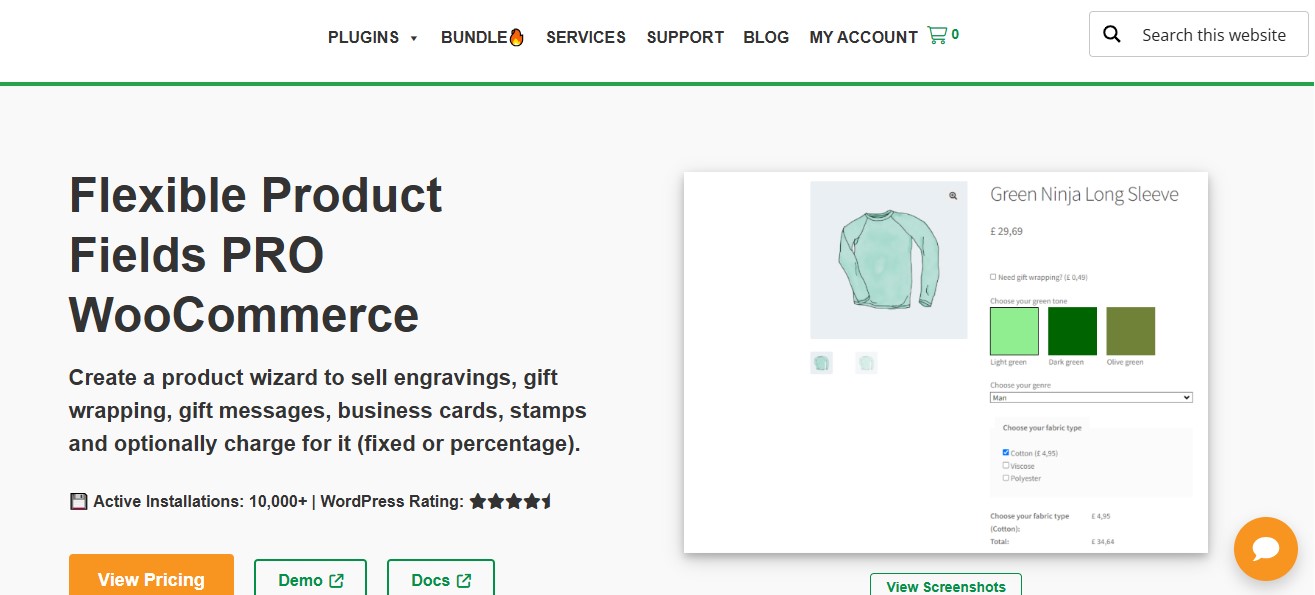
Task: Open the Choose your genre dropdown
Action: (x=1090, y=397)
